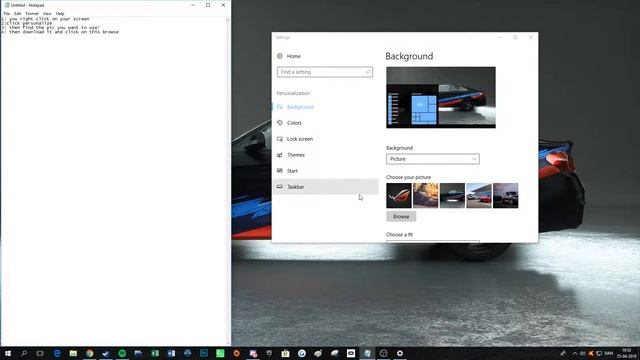The width and height of the screenshot is (640, 360).
Task: Open Word from the taskbar
Action: coord(171,353)
